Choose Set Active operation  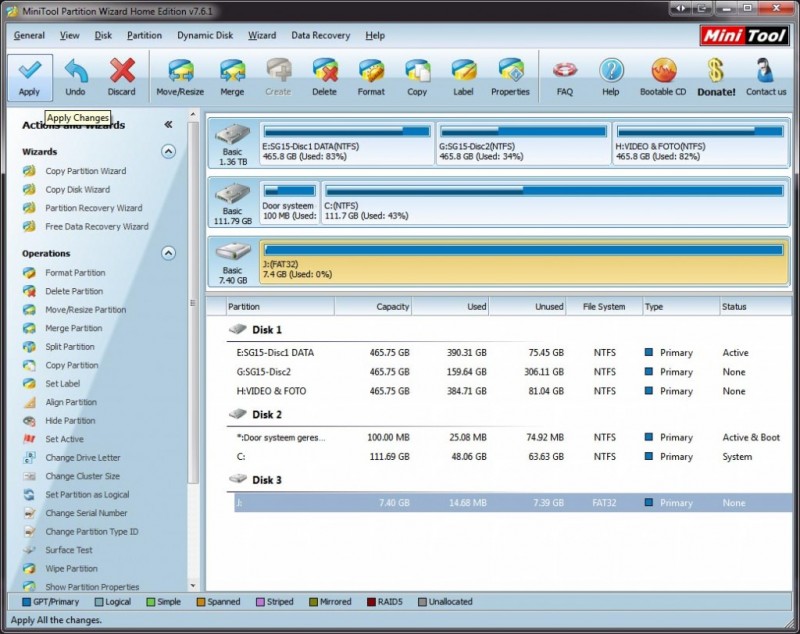click(64, 439)
